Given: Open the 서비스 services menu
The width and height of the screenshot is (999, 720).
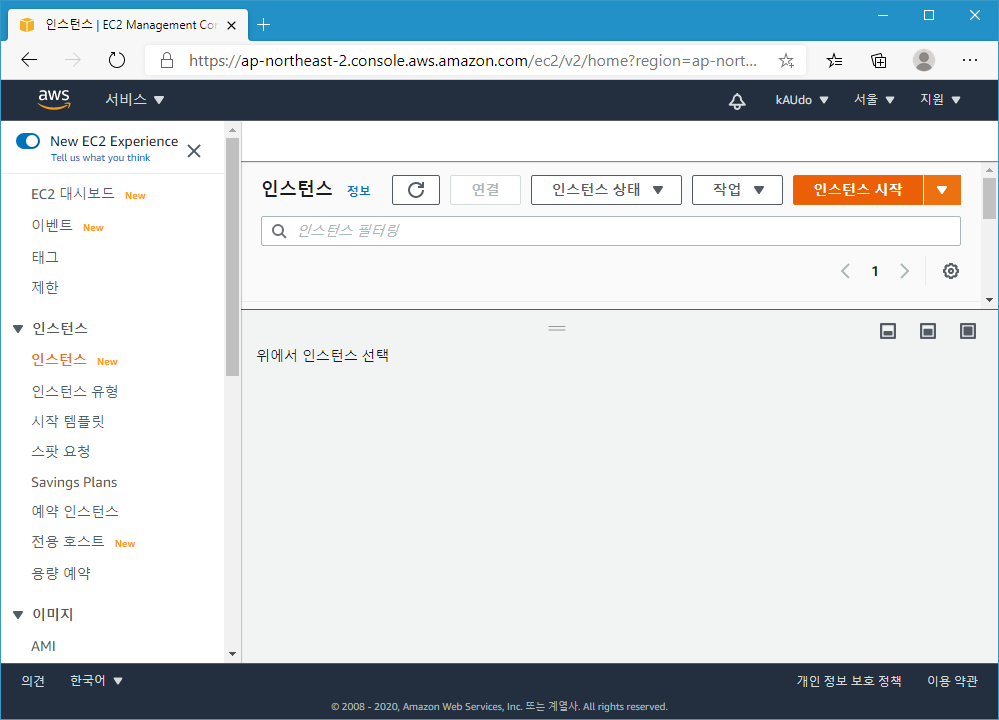Looking at the screenshot, I should coord(134,99).
